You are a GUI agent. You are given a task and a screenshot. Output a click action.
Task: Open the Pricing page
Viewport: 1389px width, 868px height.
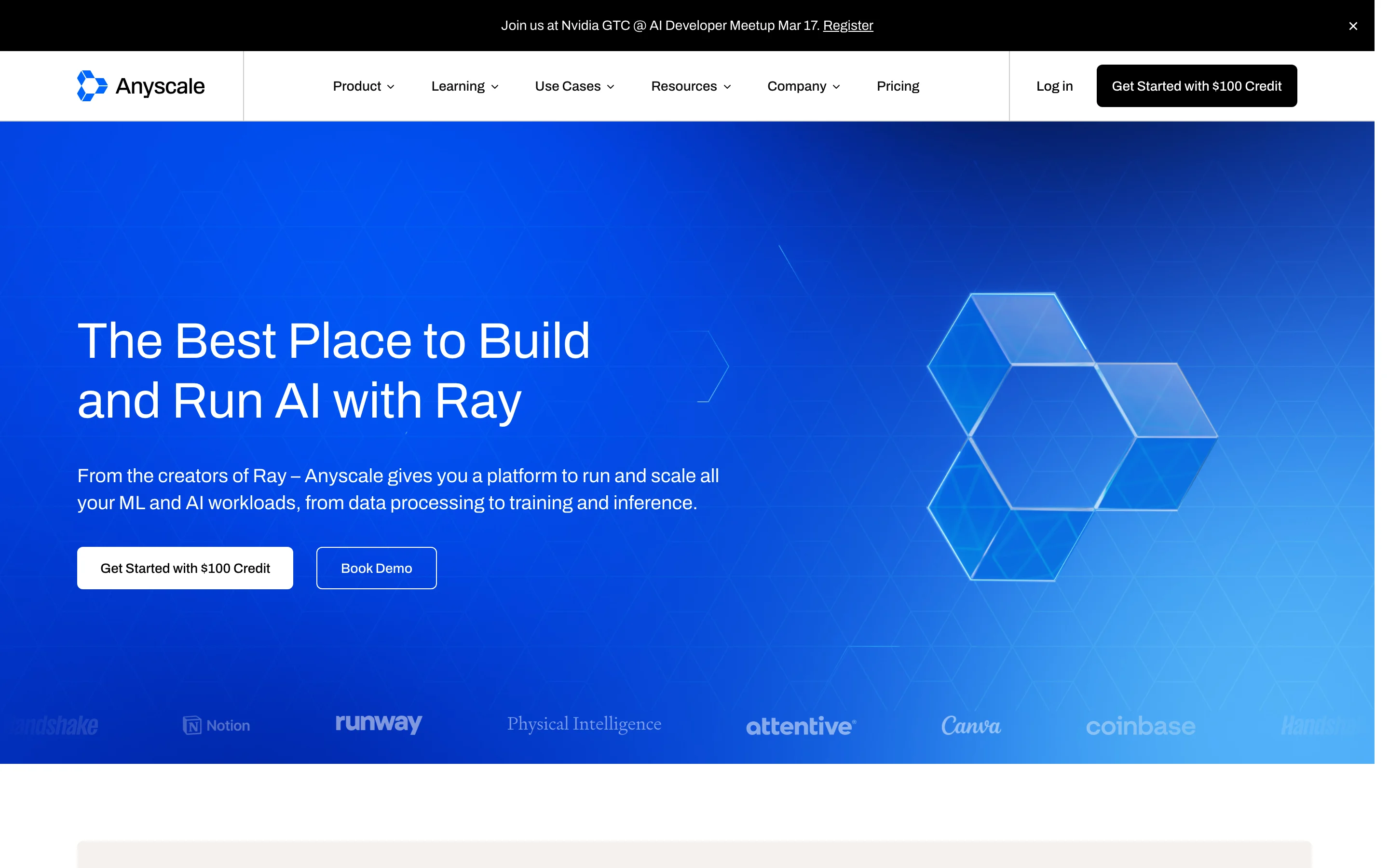[898, 85]
